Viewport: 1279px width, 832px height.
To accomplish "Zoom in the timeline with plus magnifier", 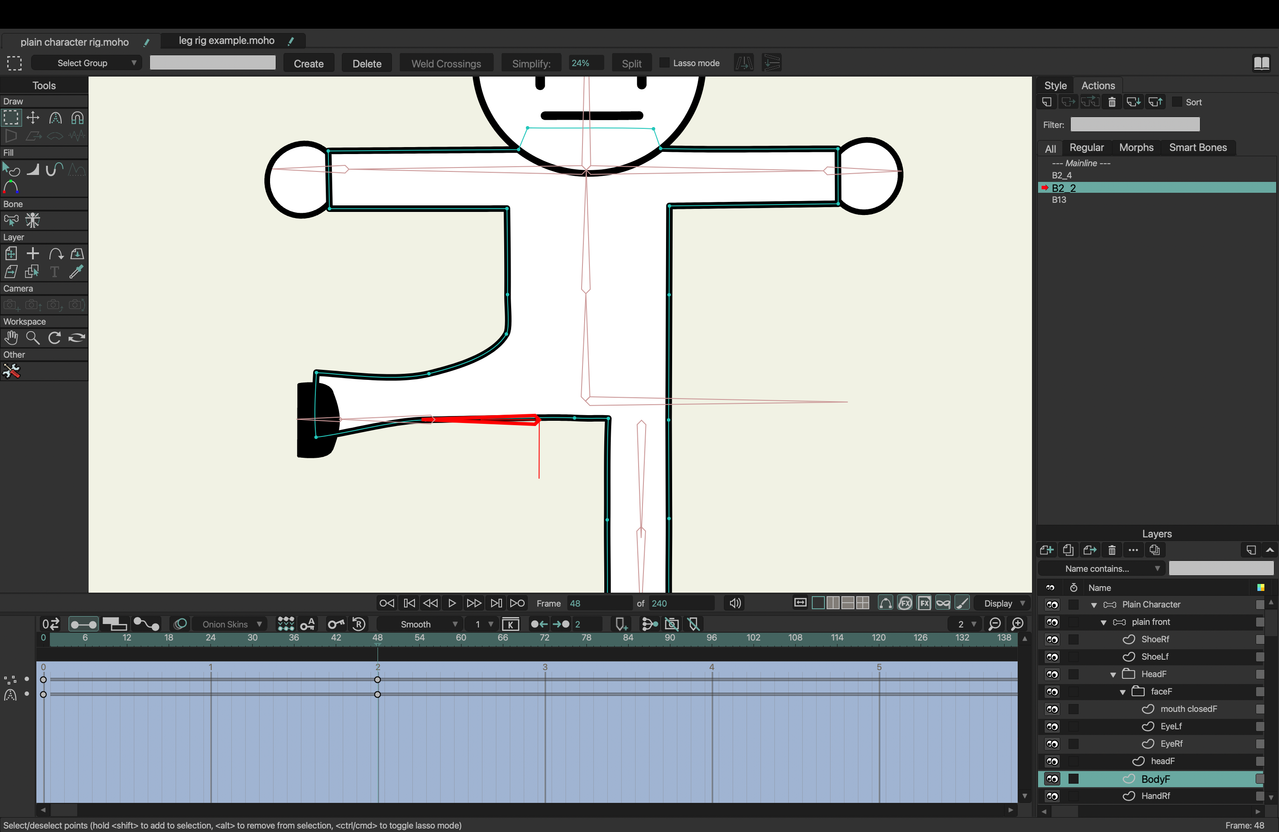I will tap(1017, 624).
